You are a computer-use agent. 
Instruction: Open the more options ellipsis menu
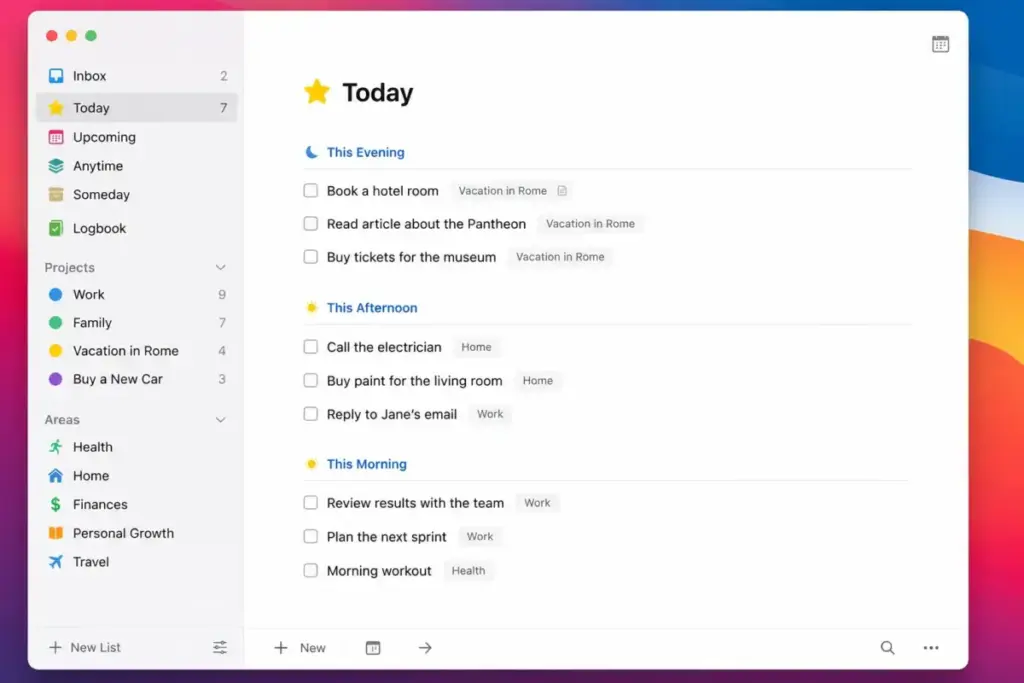[x=931, y=648]
